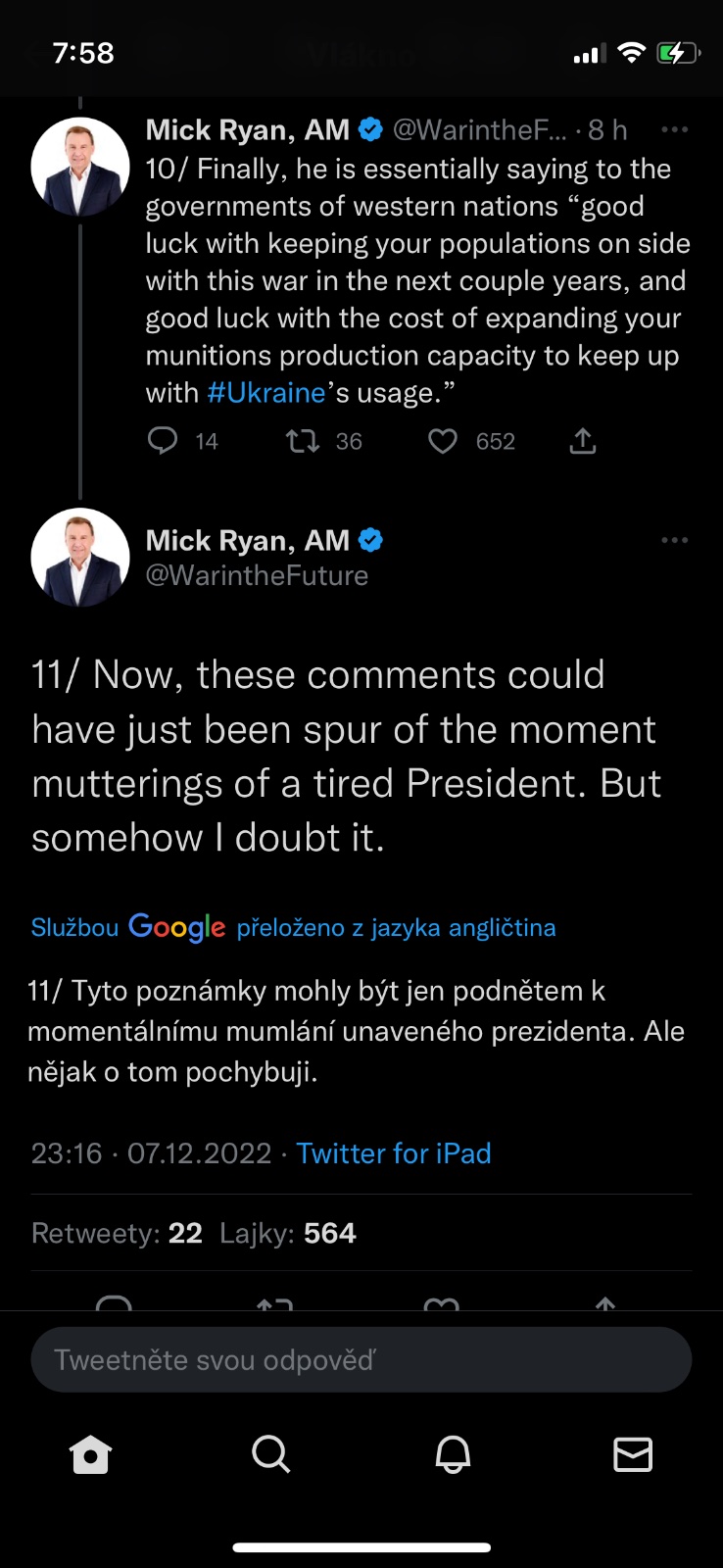Image resolution: width=723 pixels, height=1568 pixels.
Task: Like the 10/ thread tweet
Action: 443,441
